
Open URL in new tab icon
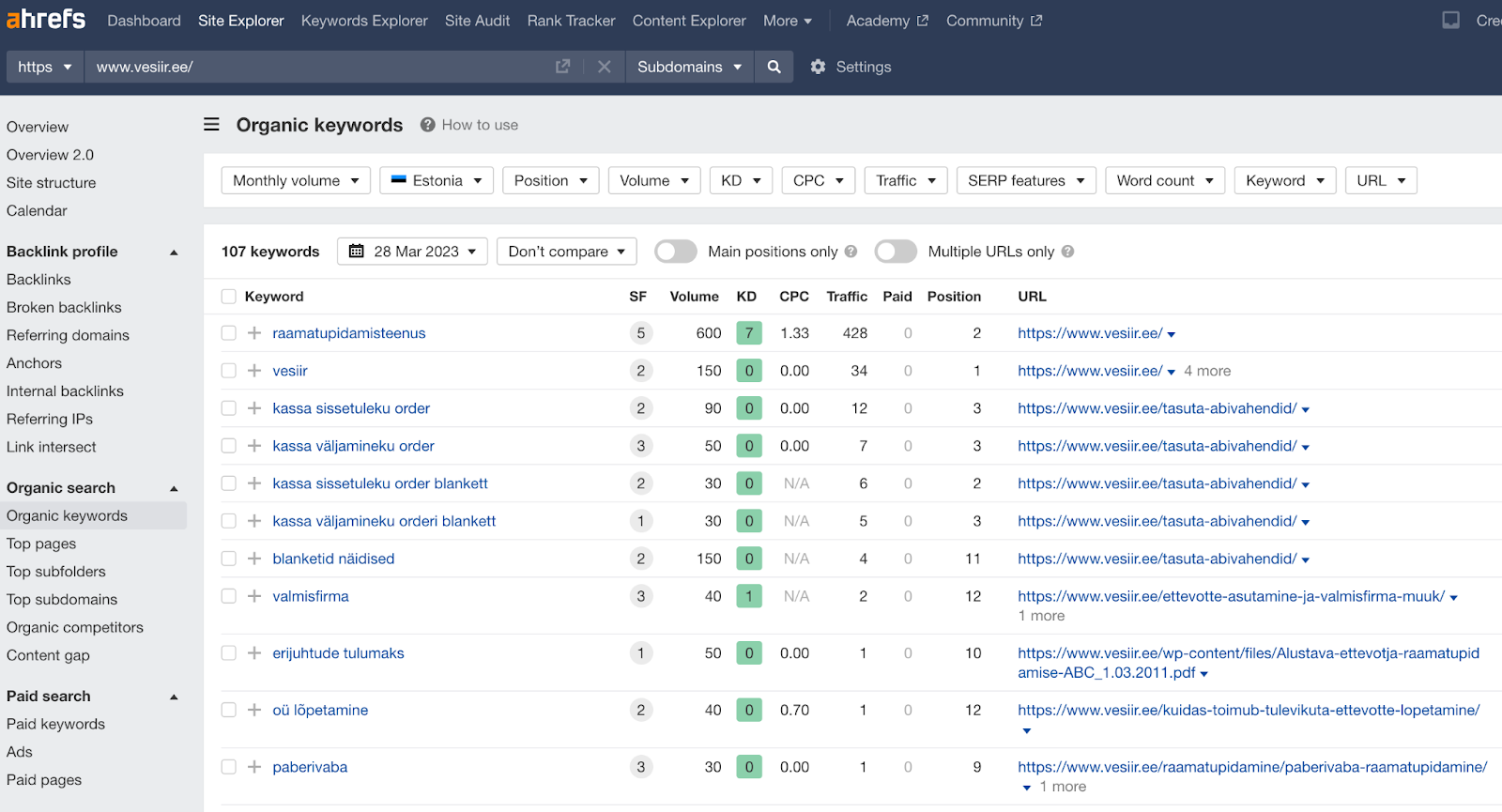(562, 67)
